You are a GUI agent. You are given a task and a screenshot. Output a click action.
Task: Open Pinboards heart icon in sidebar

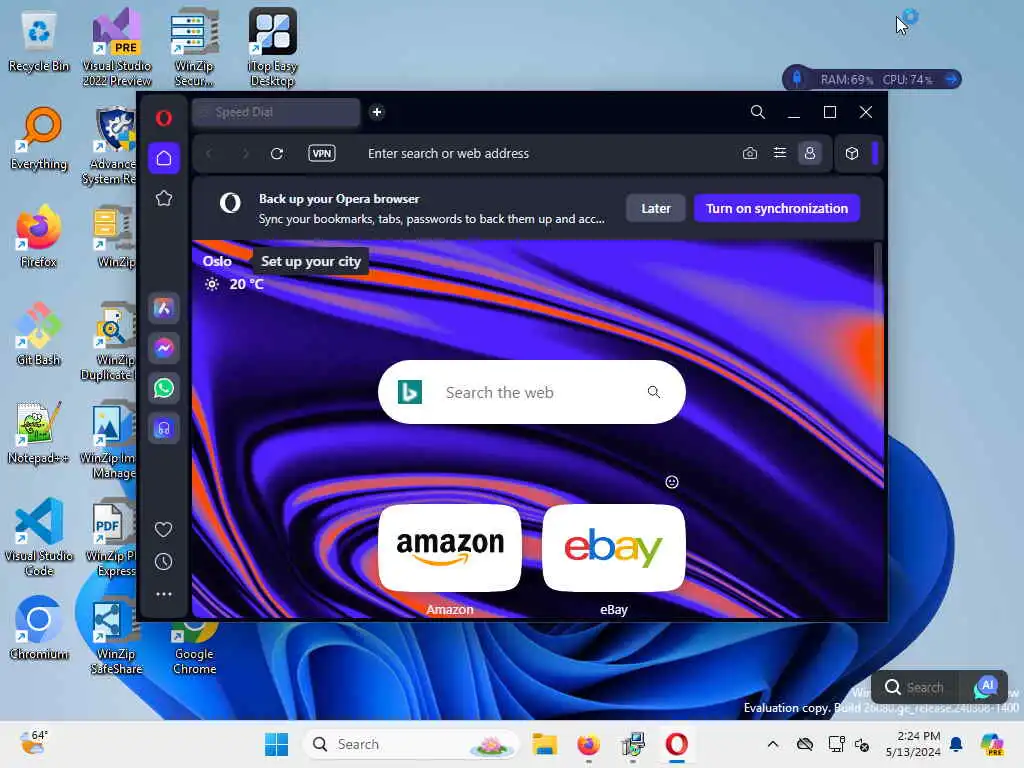tap(163, 529)
